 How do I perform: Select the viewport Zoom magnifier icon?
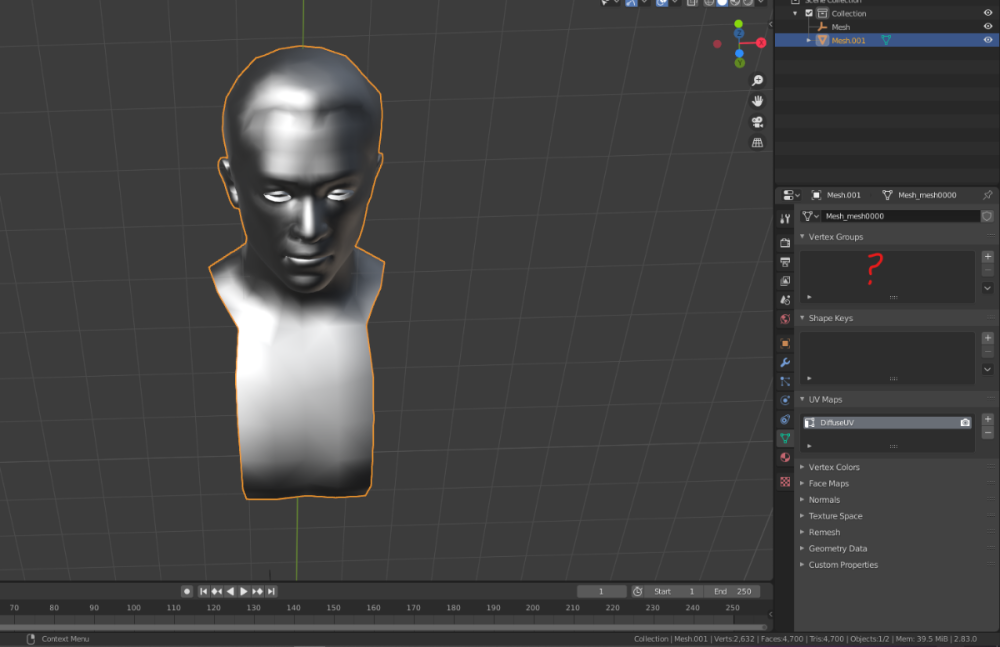tap(757, 80)
